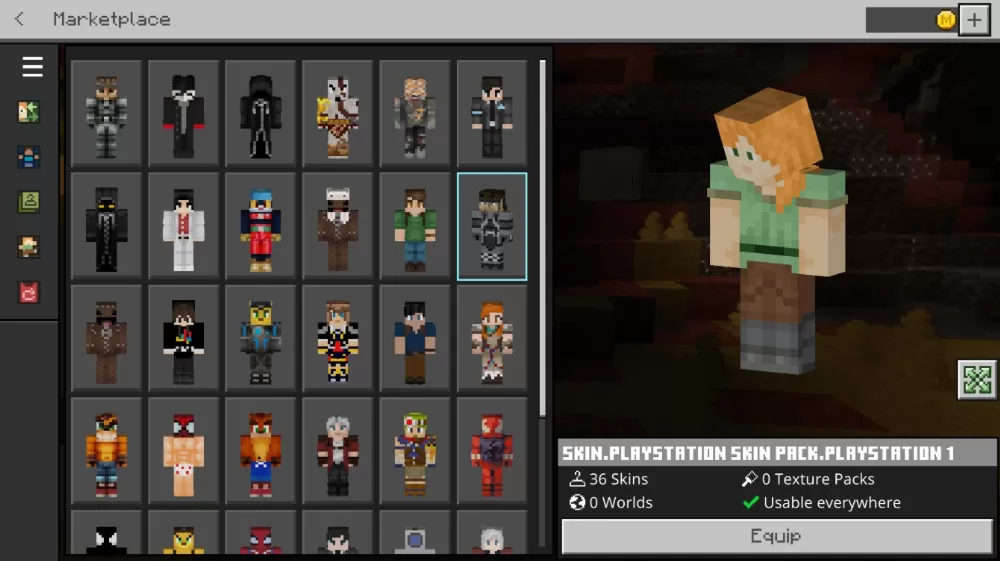Click the Minecoin balance coin icon
Image resolution: width=1000 pixels, height=561 pixels.
coord(946,20)
